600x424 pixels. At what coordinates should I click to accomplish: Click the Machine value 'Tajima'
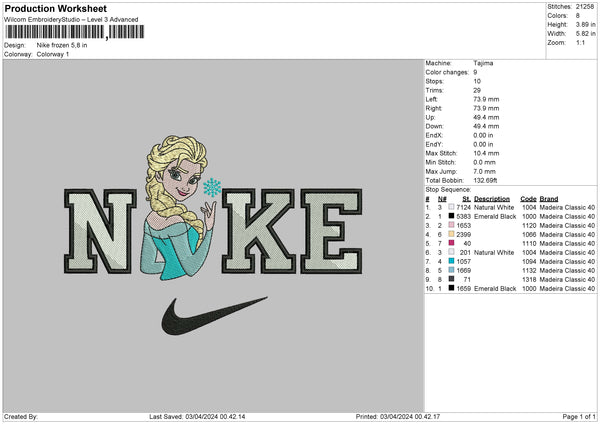[483, 63]
